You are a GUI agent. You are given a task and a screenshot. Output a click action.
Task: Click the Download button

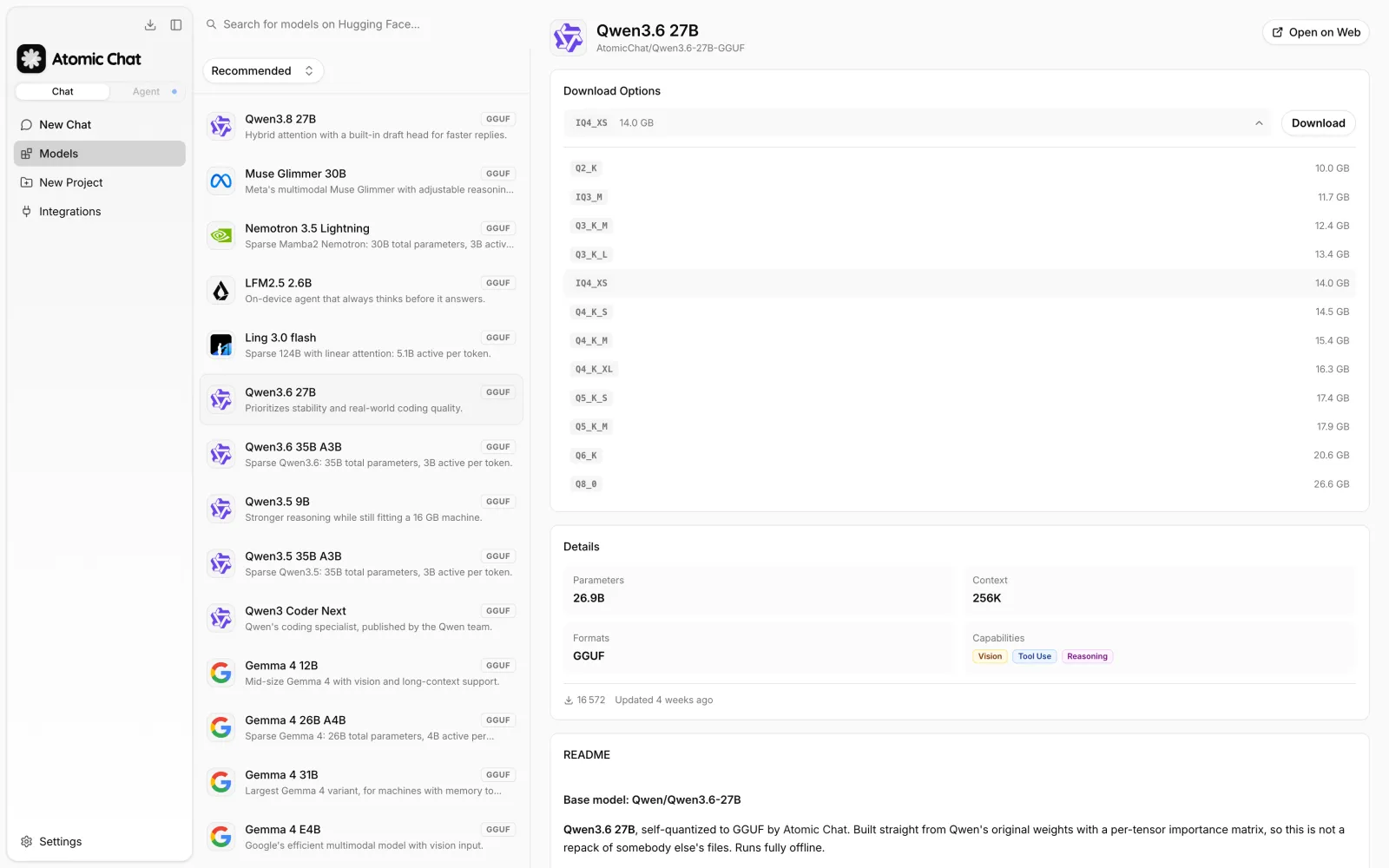click(x=1318, y=123)
